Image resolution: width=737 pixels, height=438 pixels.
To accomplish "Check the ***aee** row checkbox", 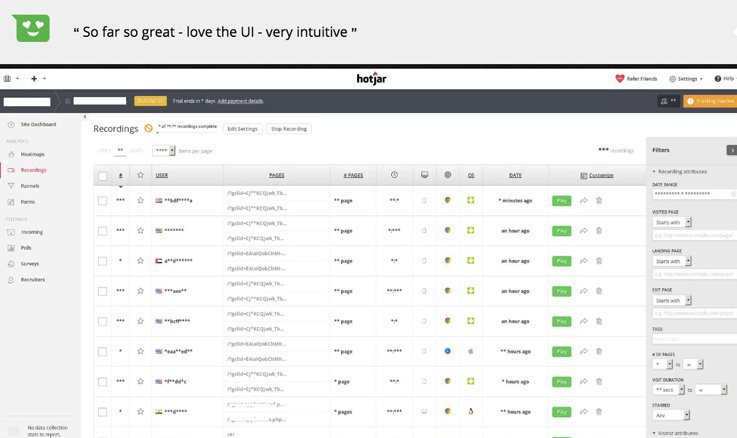I will point(102,291).
